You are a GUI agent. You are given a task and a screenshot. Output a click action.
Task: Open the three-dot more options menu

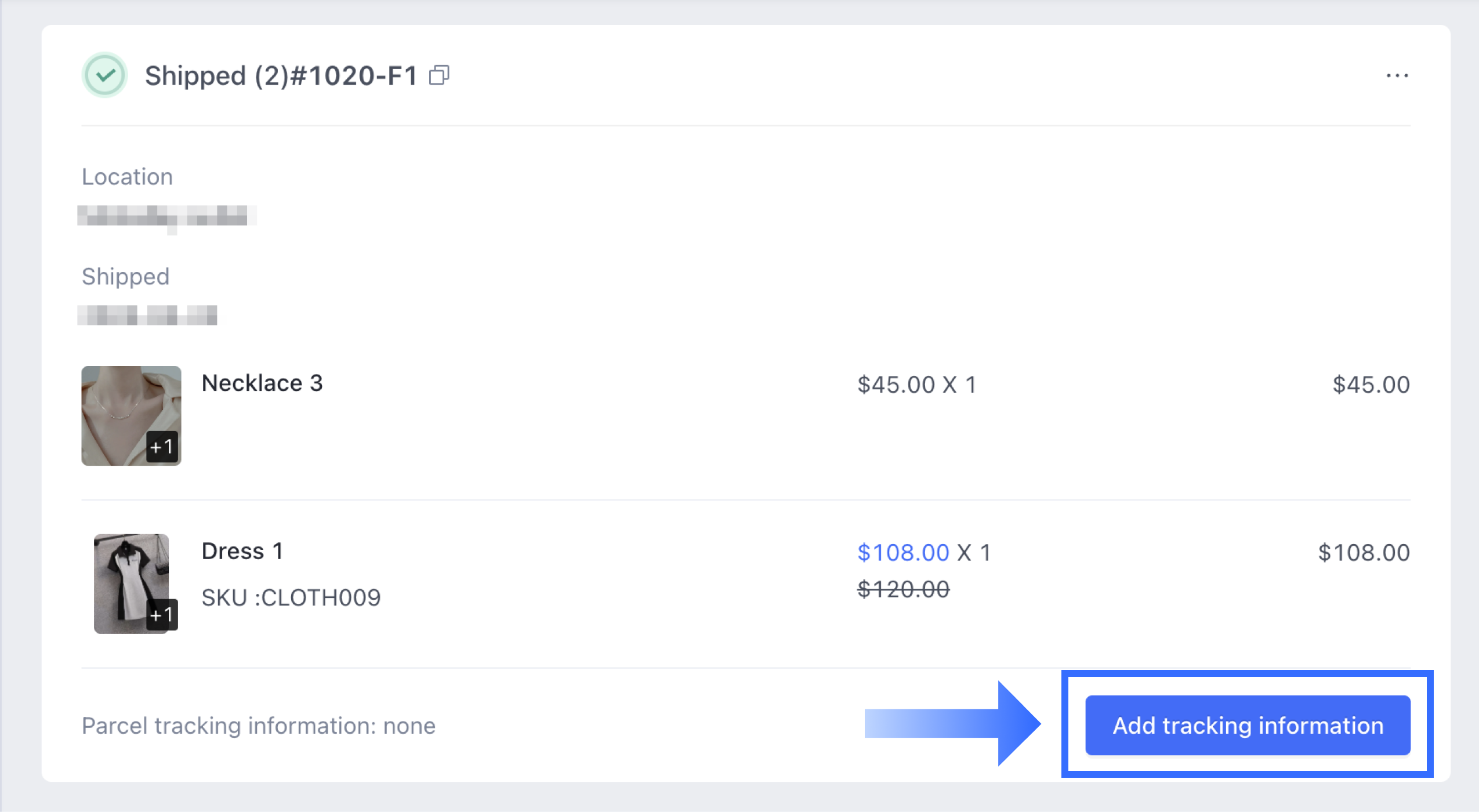pyautogui.click(x=1397, y=75)
